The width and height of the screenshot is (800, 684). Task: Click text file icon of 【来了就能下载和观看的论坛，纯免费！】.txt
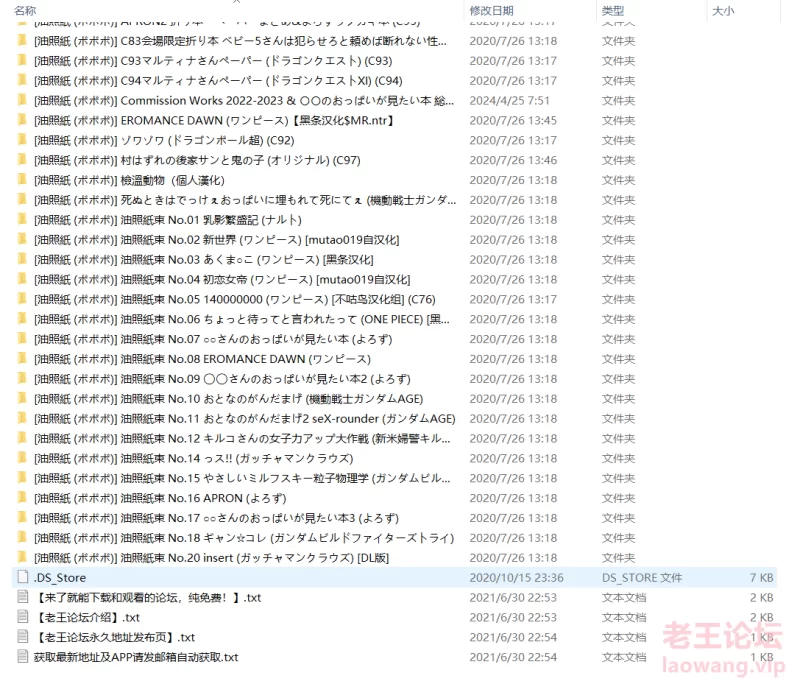(x=22, y=597)
